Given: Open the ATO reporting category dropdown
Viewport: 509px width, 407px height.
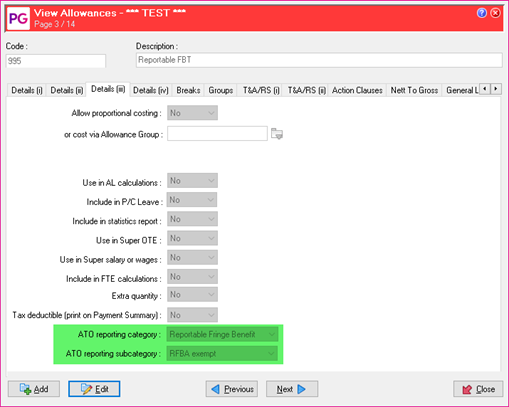Looking at the screenshot, I should click(222, 334).
